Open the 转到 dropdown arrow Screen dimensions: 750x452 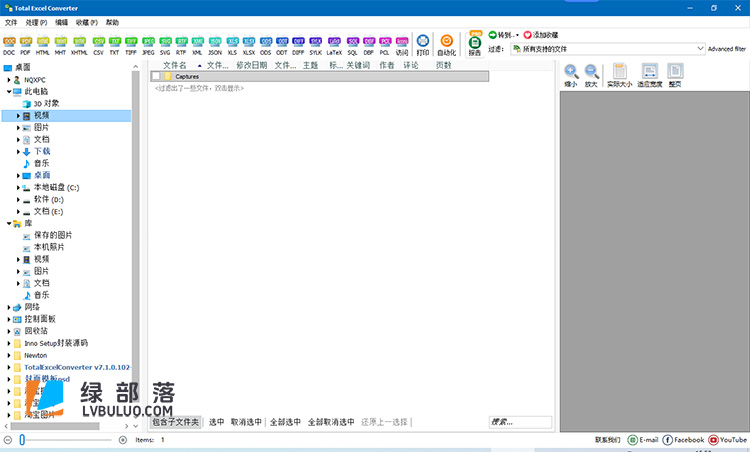pos(517,35)
